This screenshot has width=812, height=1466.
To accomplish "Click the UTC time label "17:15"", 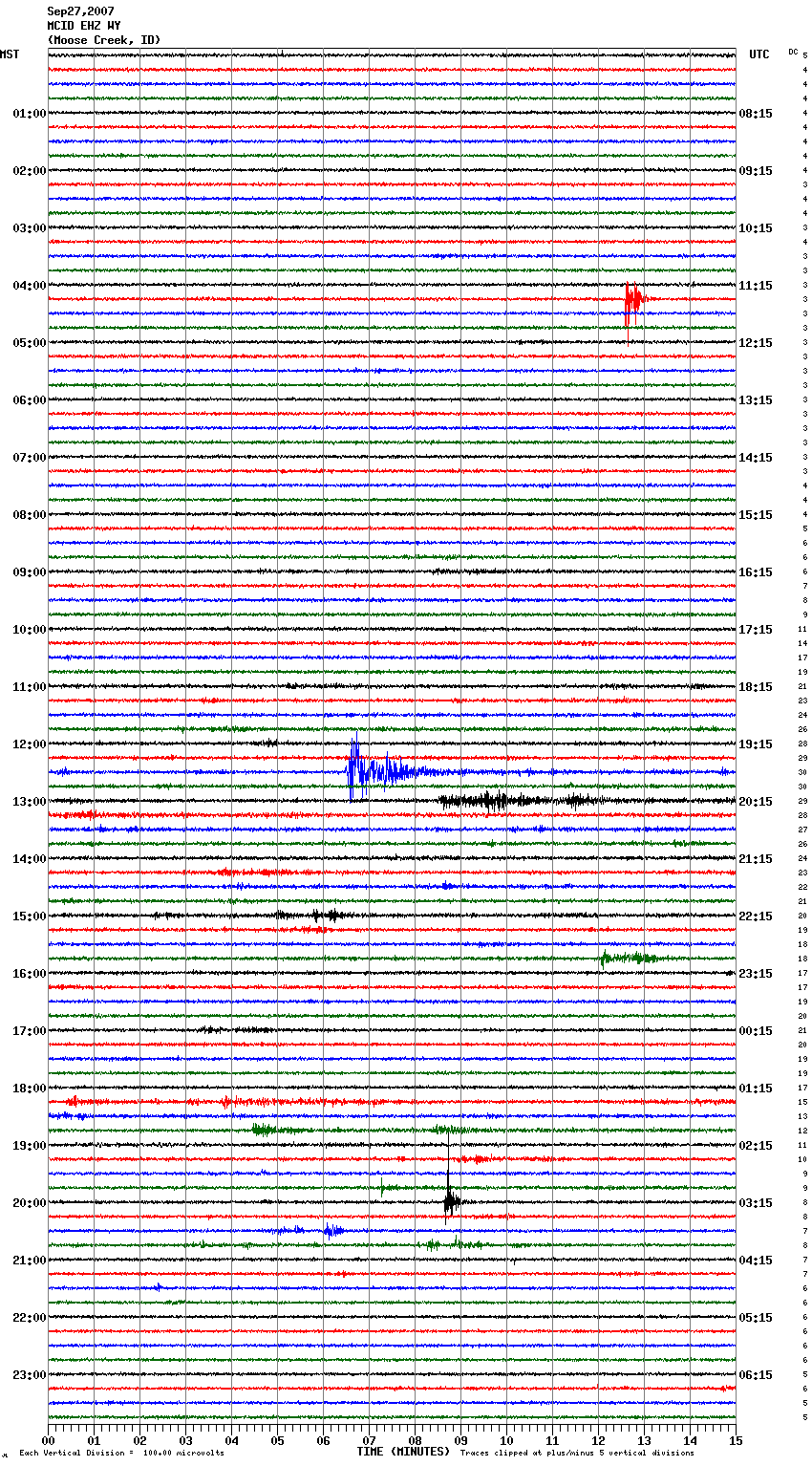I will click(x=756, y=630).
